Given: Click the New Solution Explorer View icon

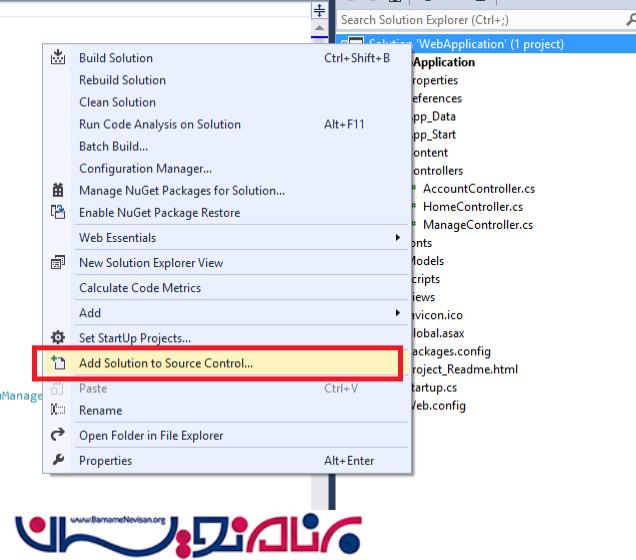Looking at the screenshot, I should click(x=58, y=262).
